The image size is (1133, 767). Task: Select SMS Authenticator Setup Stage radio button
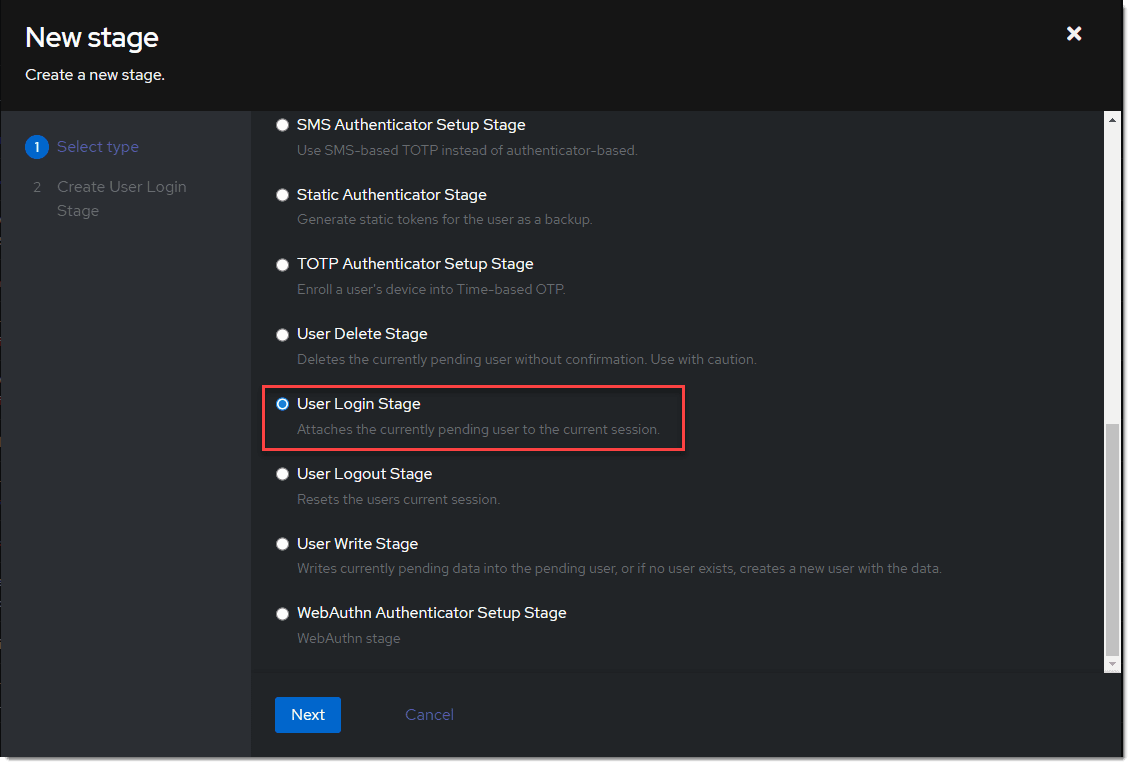pyautogui.click(x=282, y=125)
